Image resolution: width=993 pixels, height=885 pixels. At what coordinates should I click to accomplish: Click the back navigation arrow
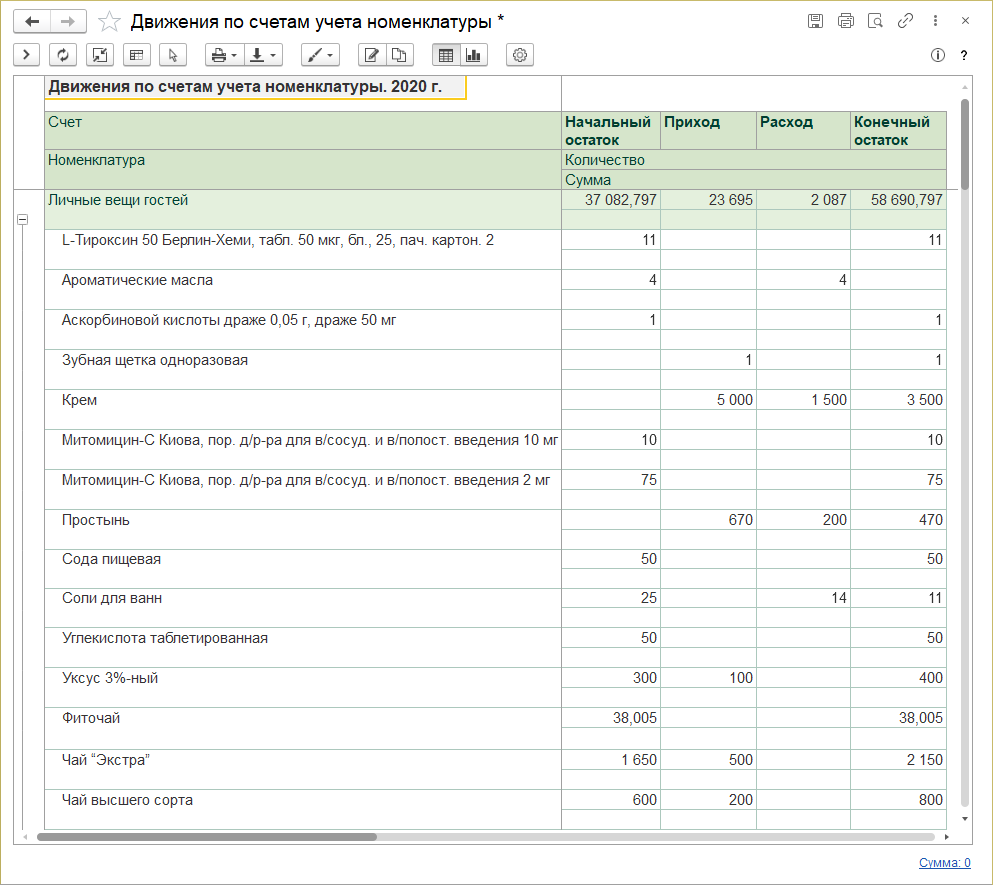[x=31, y=21]
